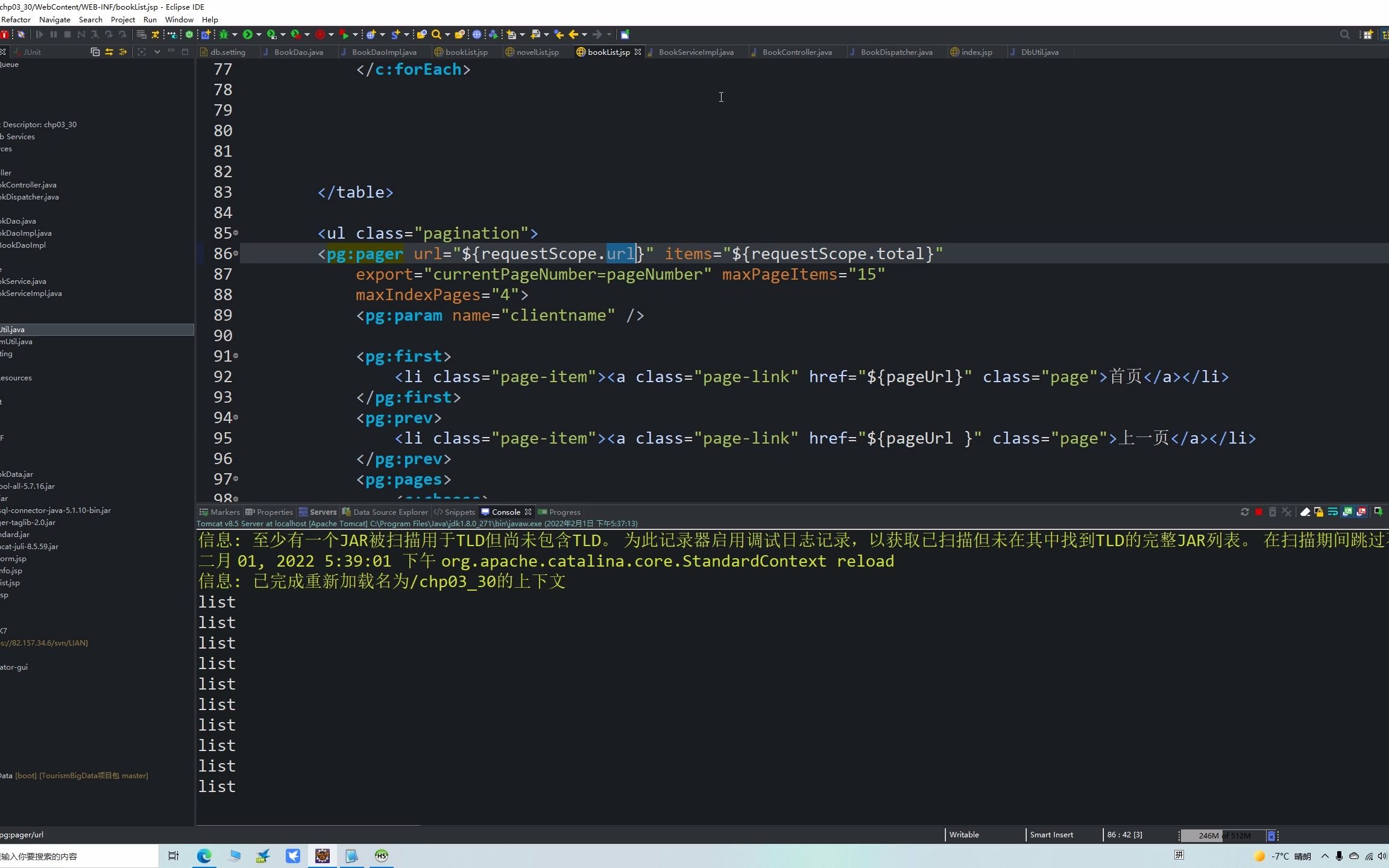The height and width of the screenshot is (868, 1389).
Task: Click Link with Editor double-arrow icon
Action: pyautogui.click(x=109, y=52)
